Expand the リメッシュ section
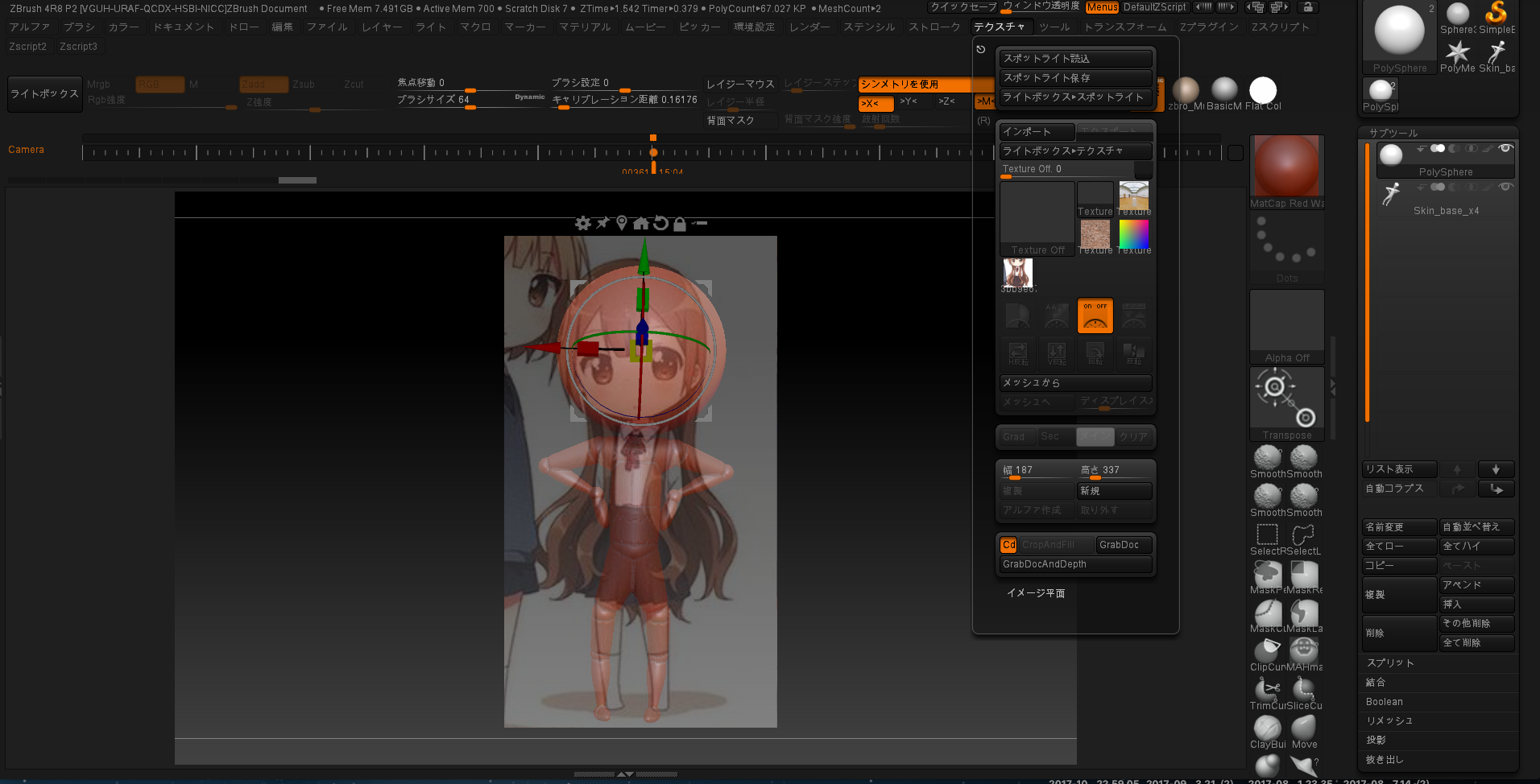This screenshot has width=1540, height=784. [x=1389, y=720]
